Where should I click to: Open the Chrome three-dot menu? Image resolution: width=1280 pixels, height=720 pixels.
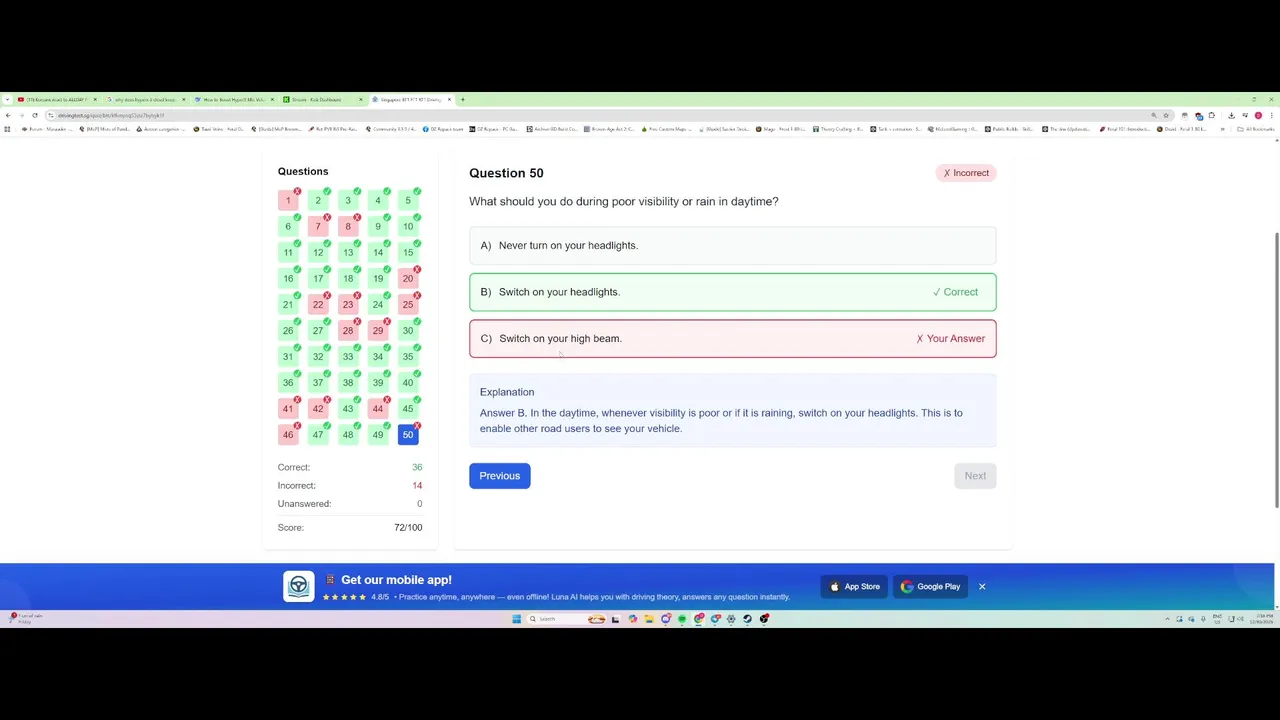[x=1272, y=115]
